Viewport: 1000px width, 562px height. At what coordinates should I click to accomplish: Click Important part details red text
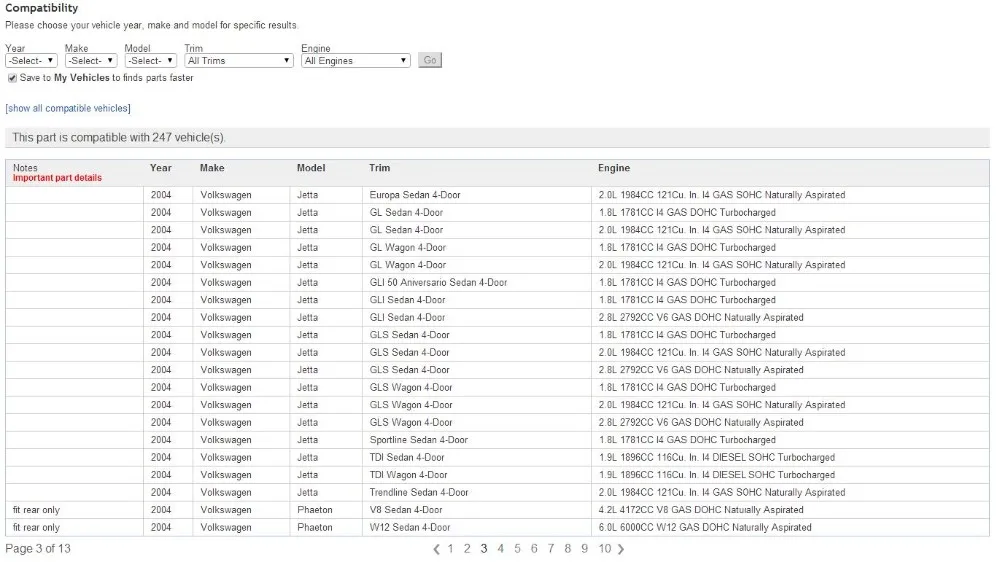[57, 178]
